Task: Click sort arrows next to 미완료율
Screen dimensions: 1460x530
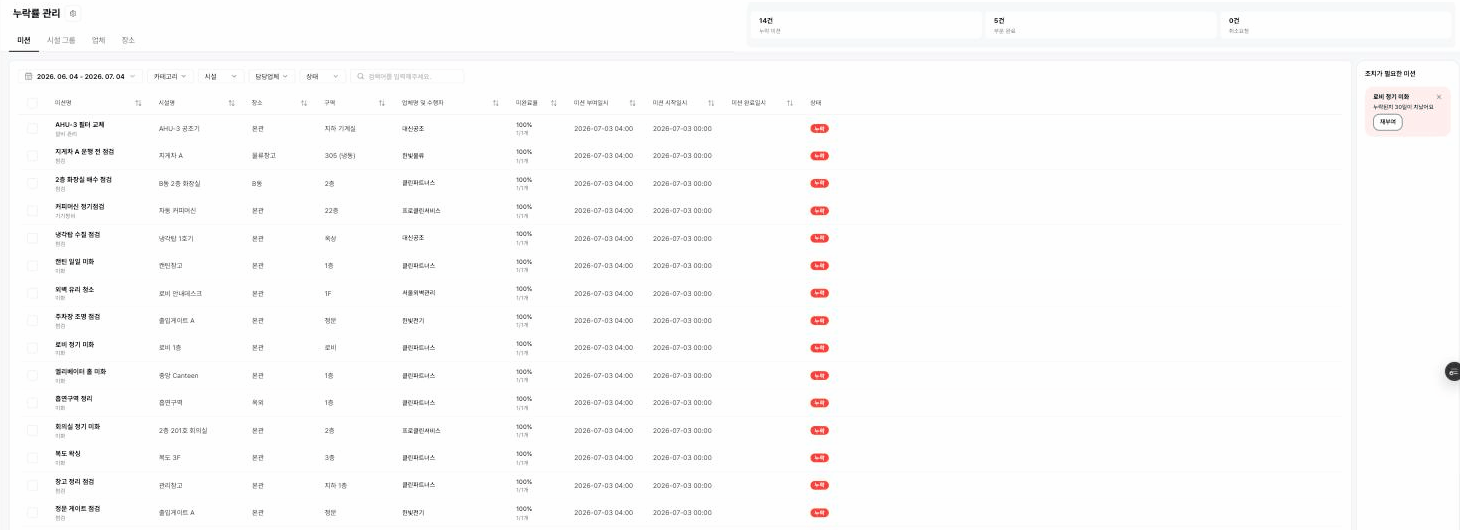Action: 553,103
